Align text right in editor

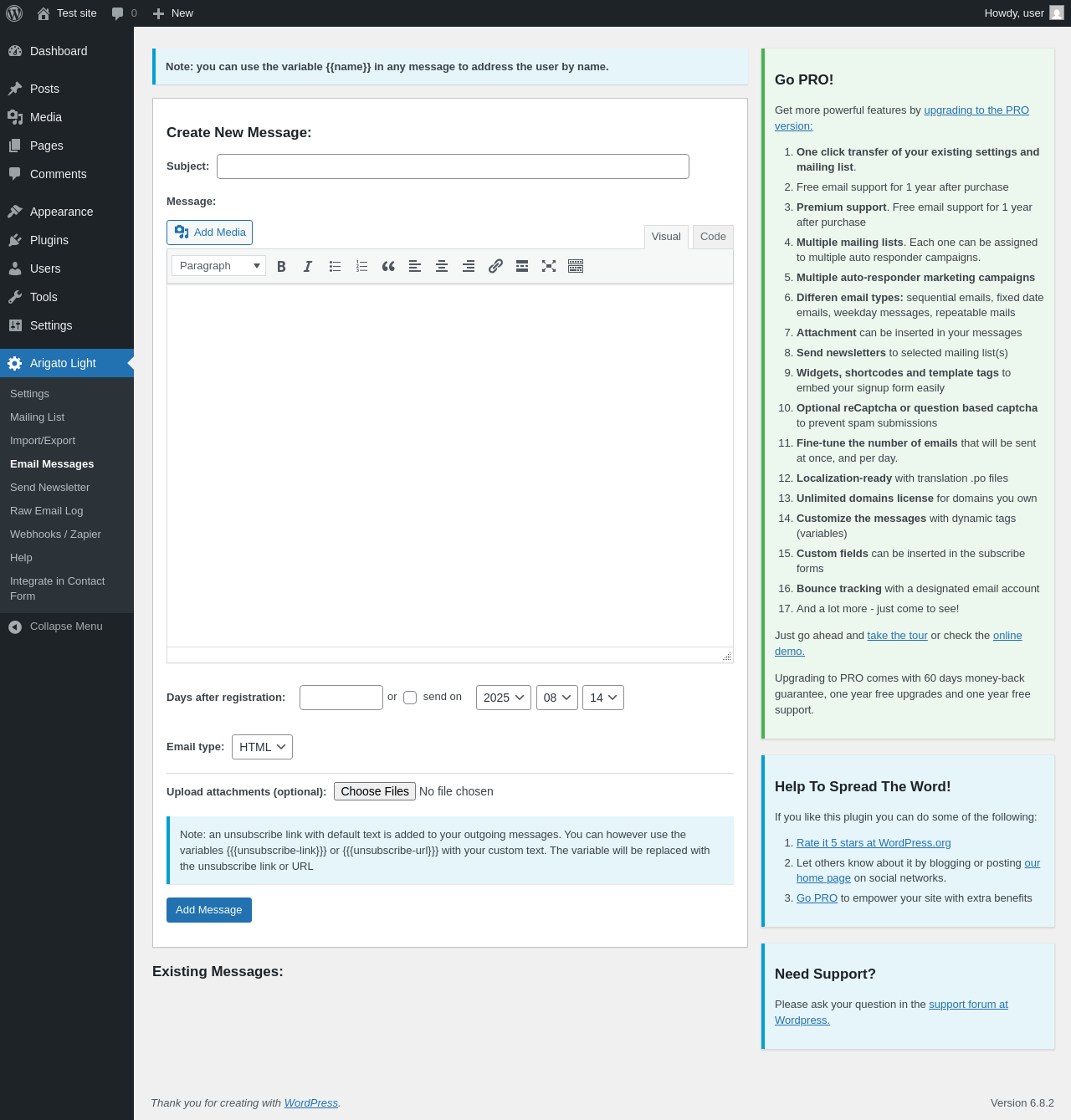tap(469, 266)
